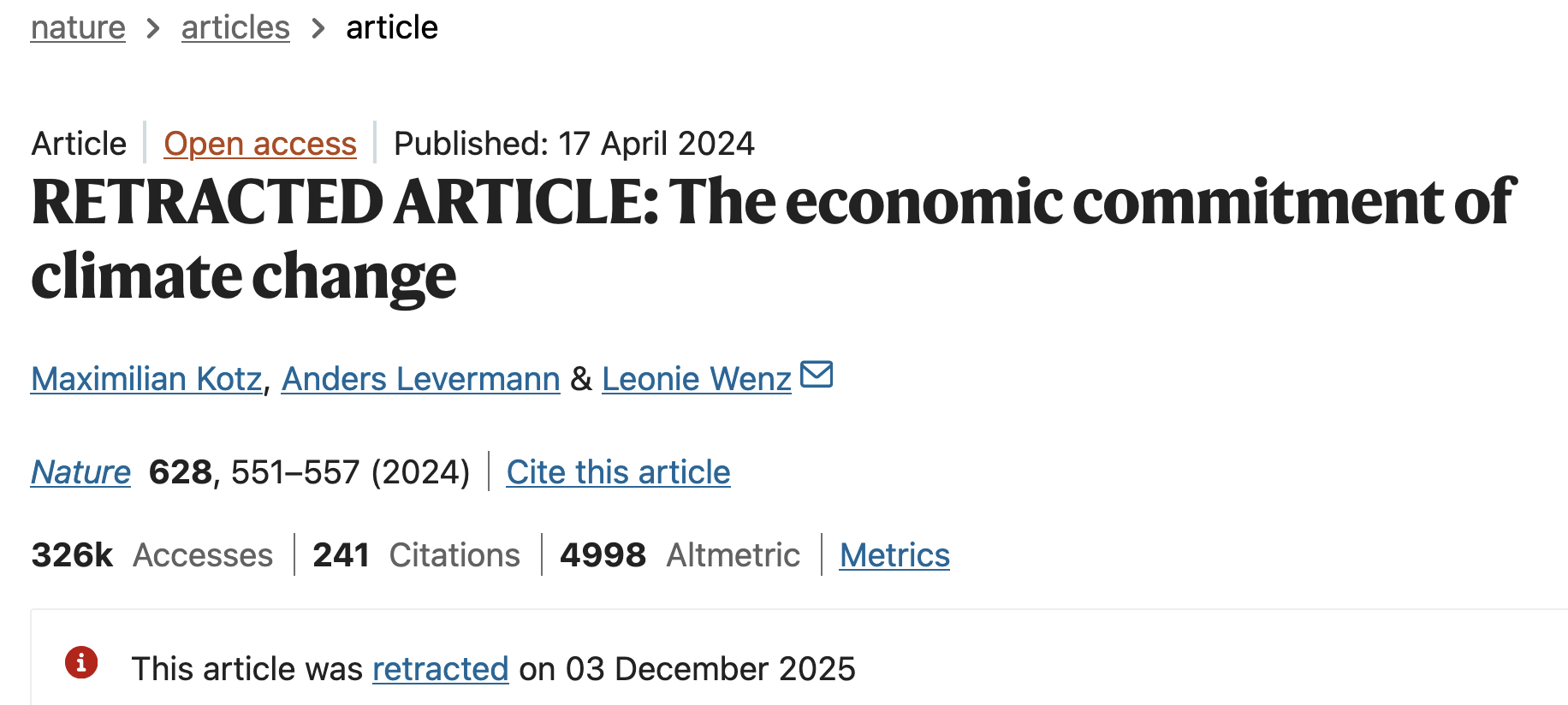The height and width of the screenshot is (705, 1568).
Task: Click Cite this article
Action: click(618, 471)
